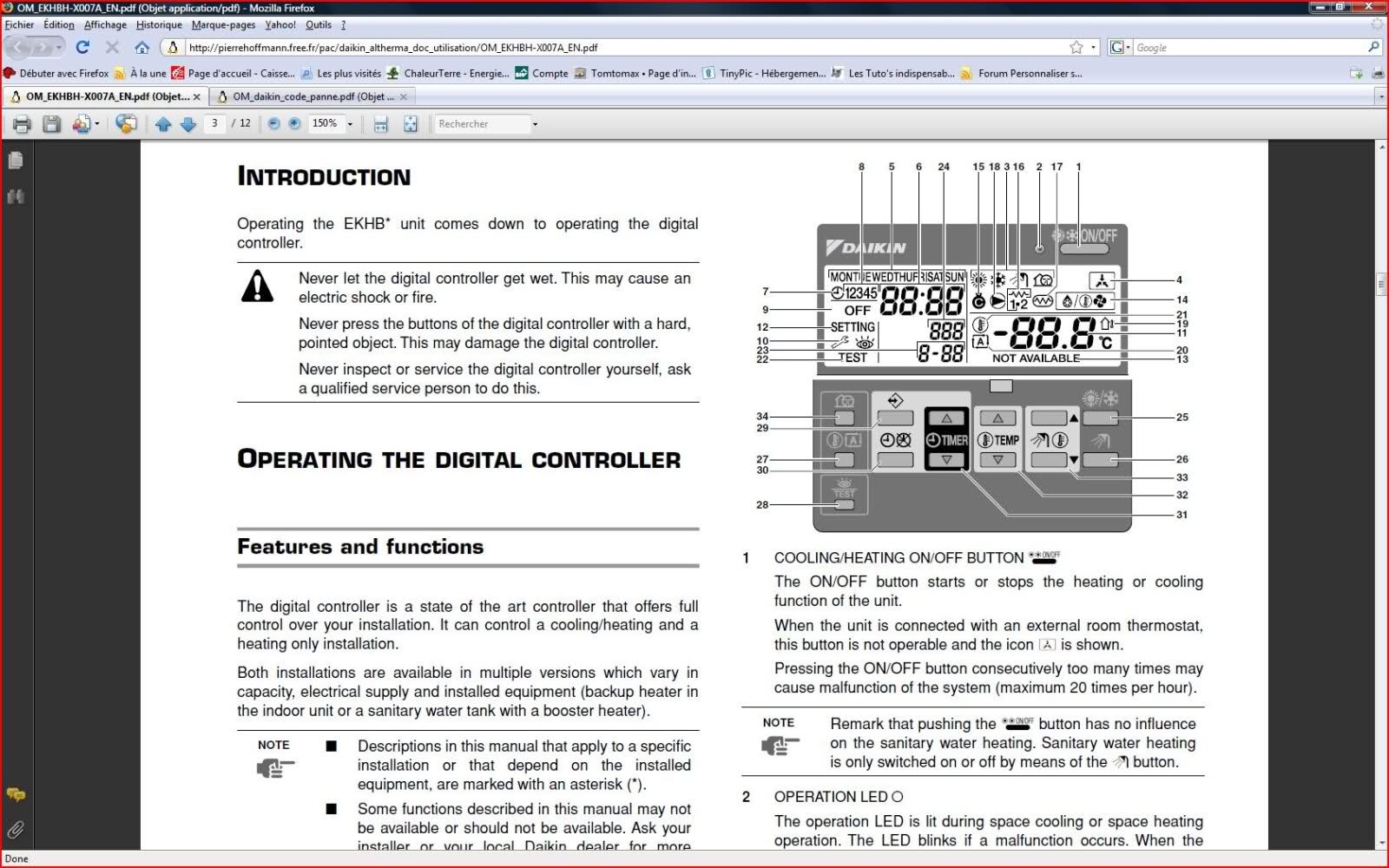Open the recent pages history dropdown

pos(59,48)
